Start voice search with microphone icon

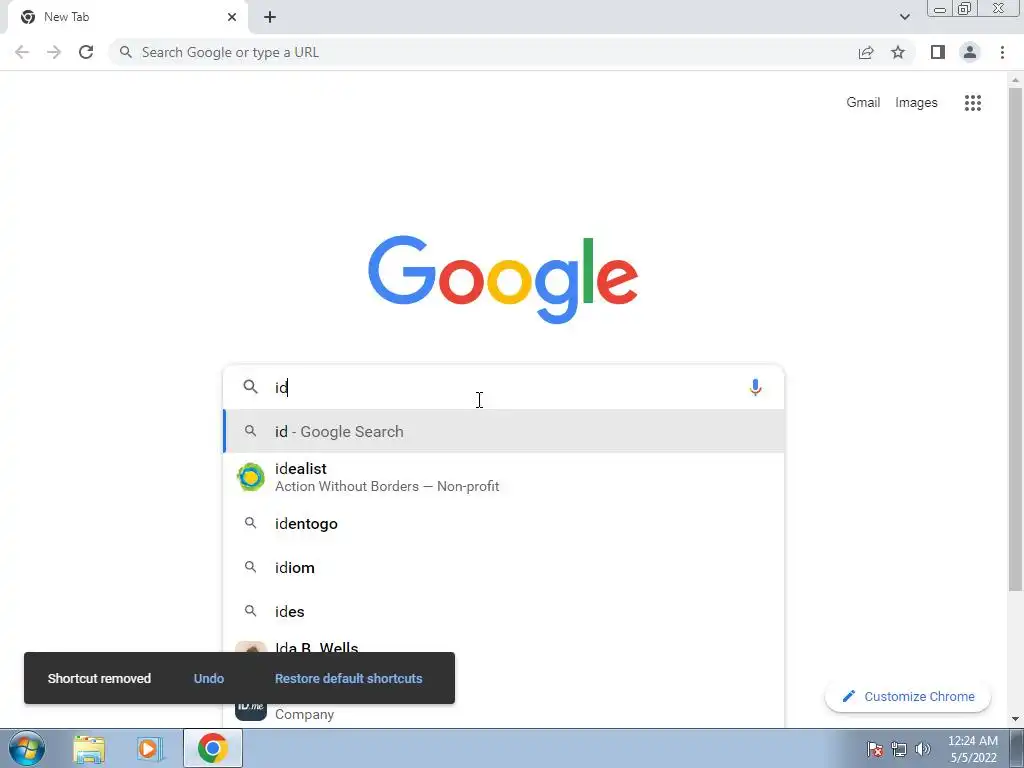click(x=755, y=387)
